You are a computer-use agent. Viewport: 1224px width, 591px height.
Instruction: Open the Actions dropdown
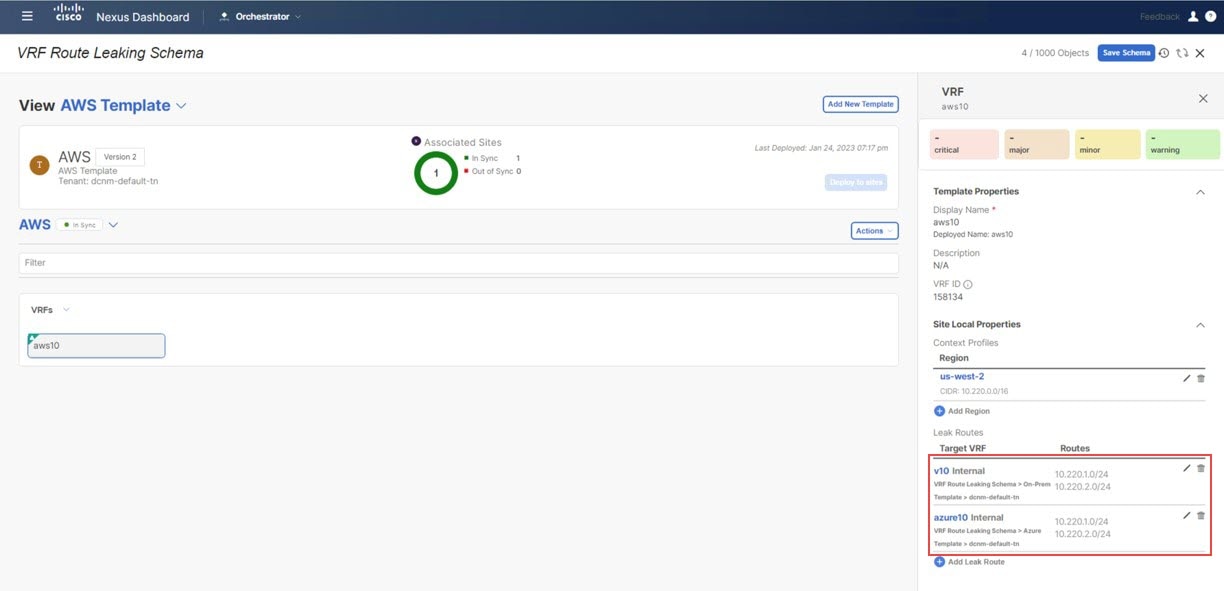pyautogui.click(x=874, y=231)
